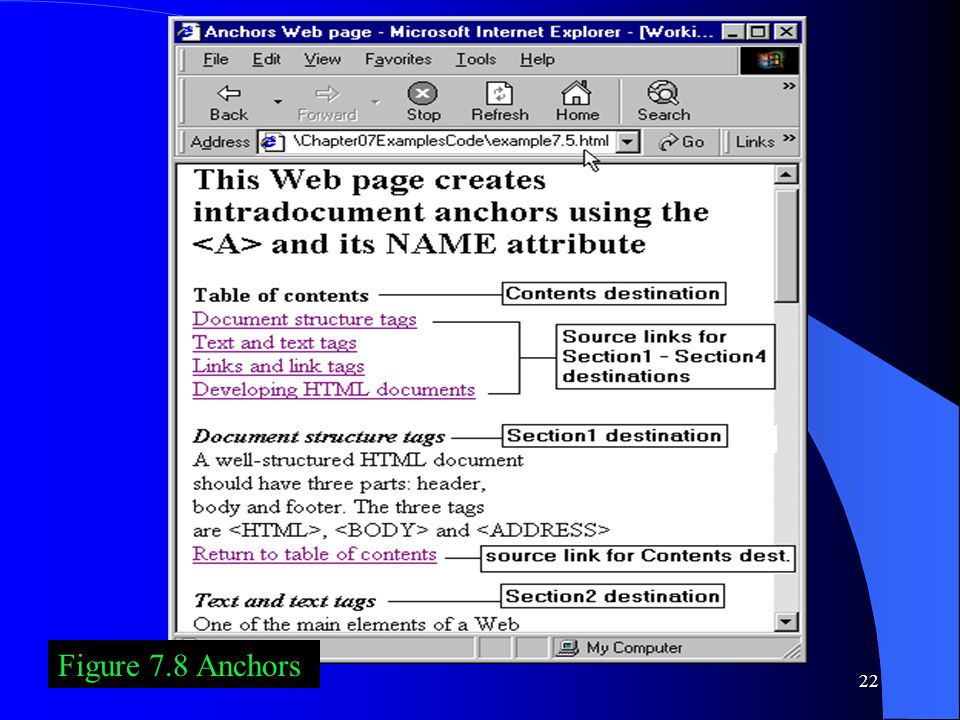Screen dimensions: 960x720
Task: Follow the Text and text tags link
Action: click(x=274, y=343)
